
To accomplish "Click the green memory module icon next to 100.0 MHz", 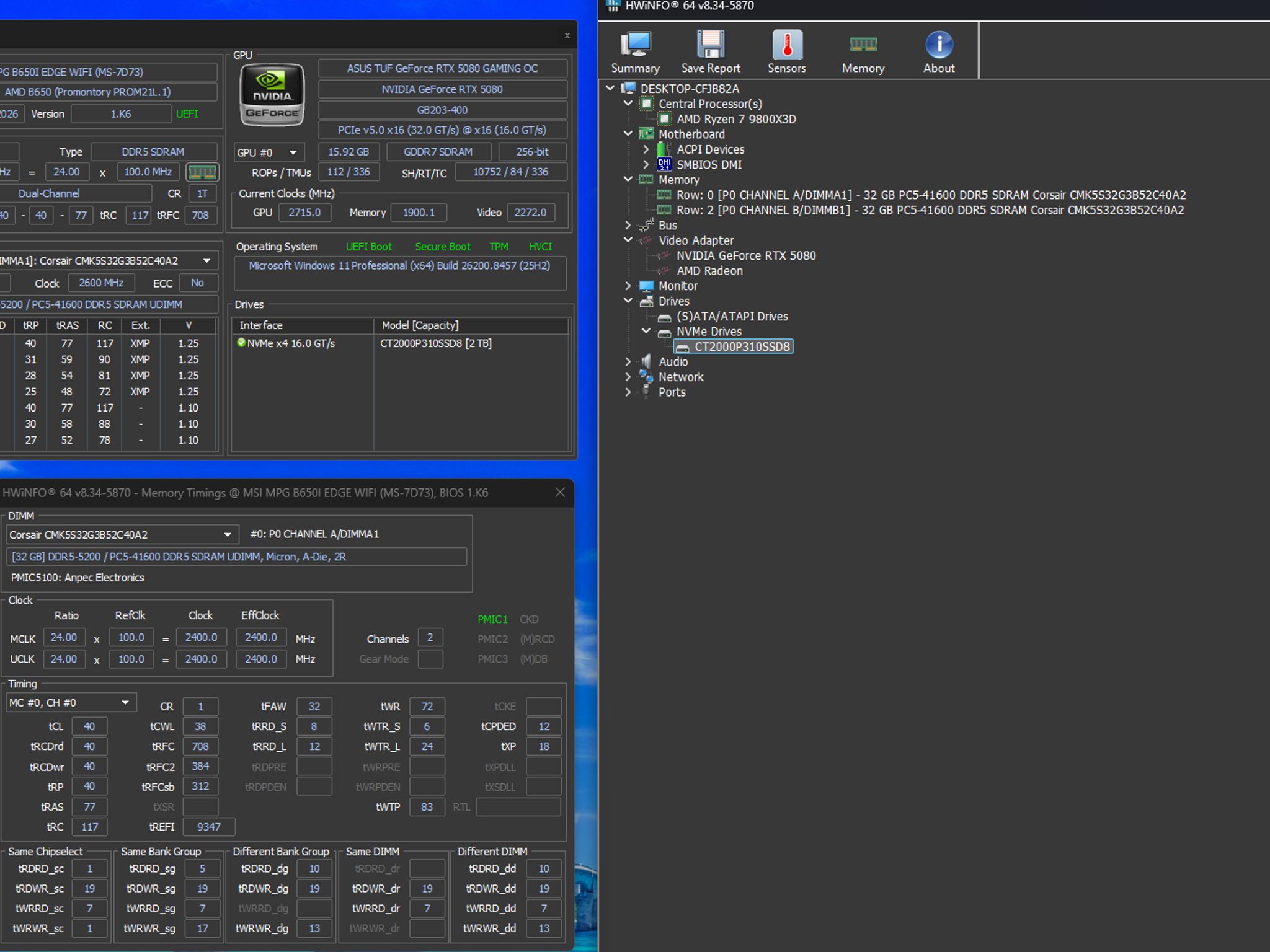I will [x=202, y=172].
